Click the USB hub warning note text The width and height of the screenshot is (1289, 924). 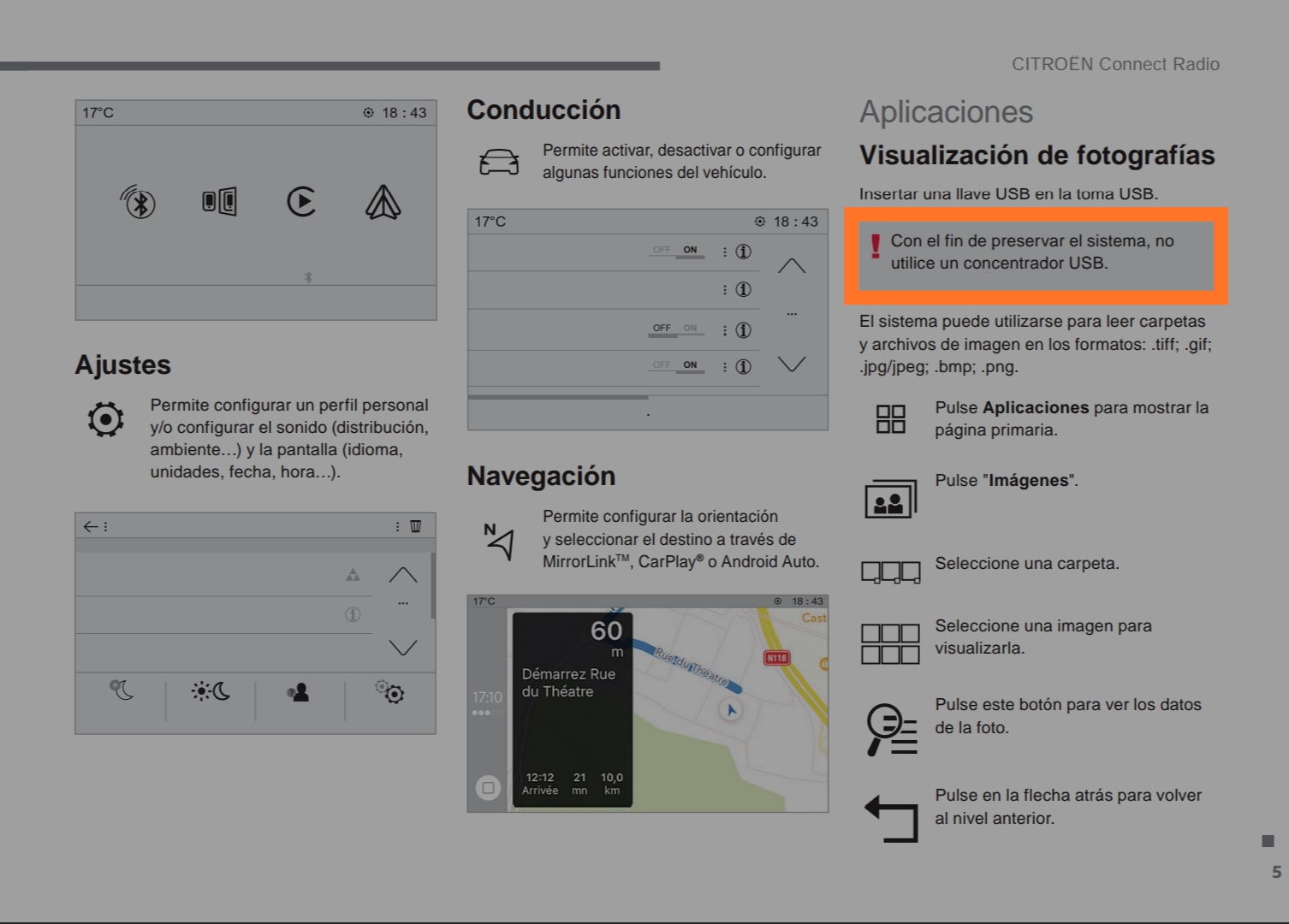[x=1031, y=252]
